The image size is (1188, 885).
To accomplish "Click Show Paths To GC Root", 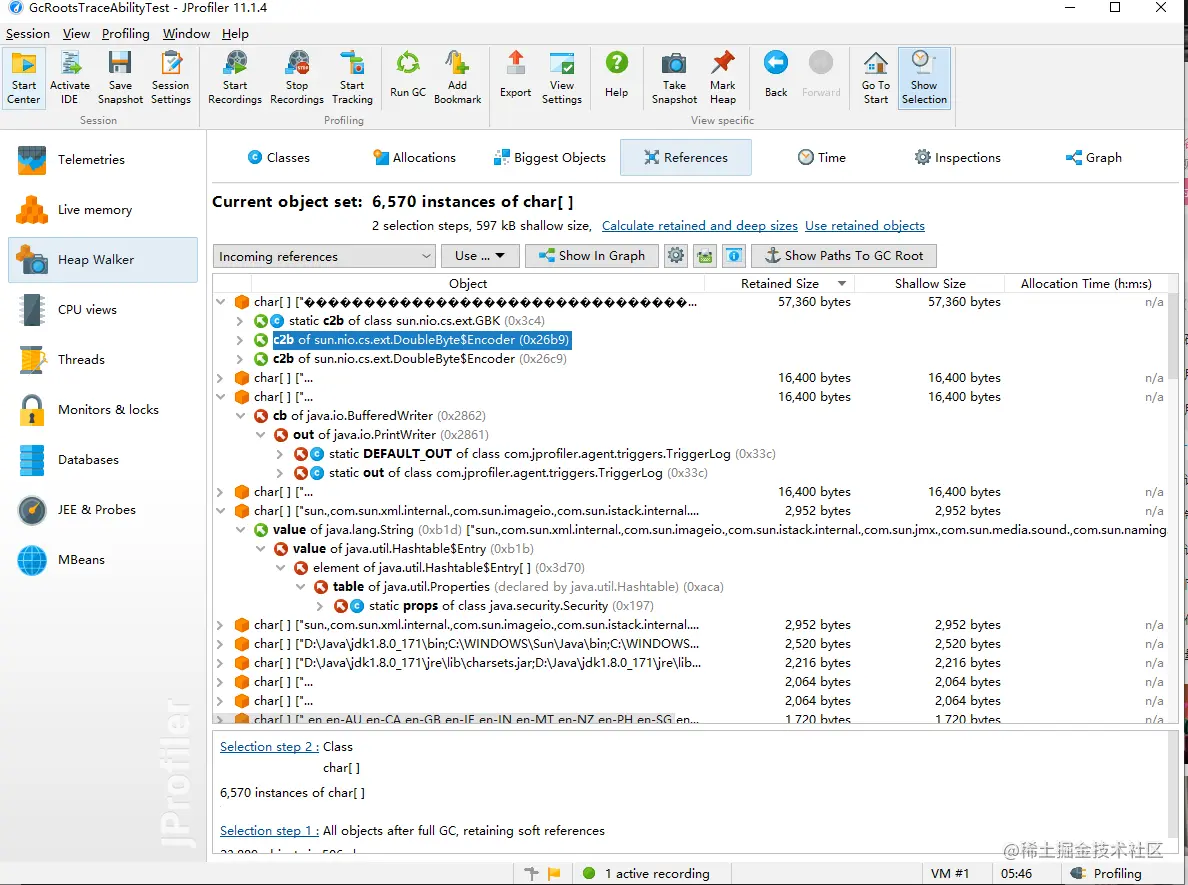I will click(844, 256).
